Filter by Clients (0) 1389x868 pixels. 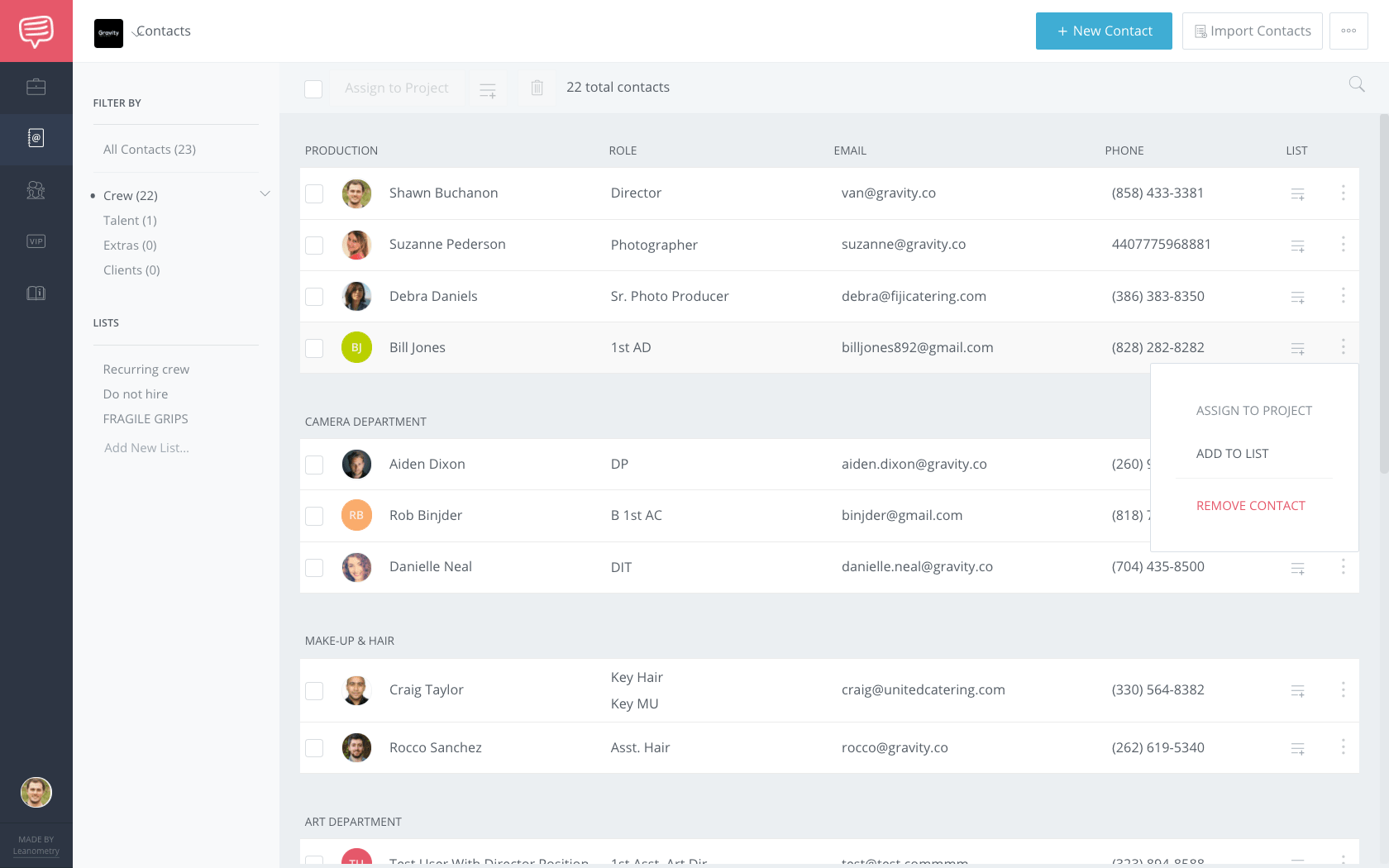tap(131, 270)
